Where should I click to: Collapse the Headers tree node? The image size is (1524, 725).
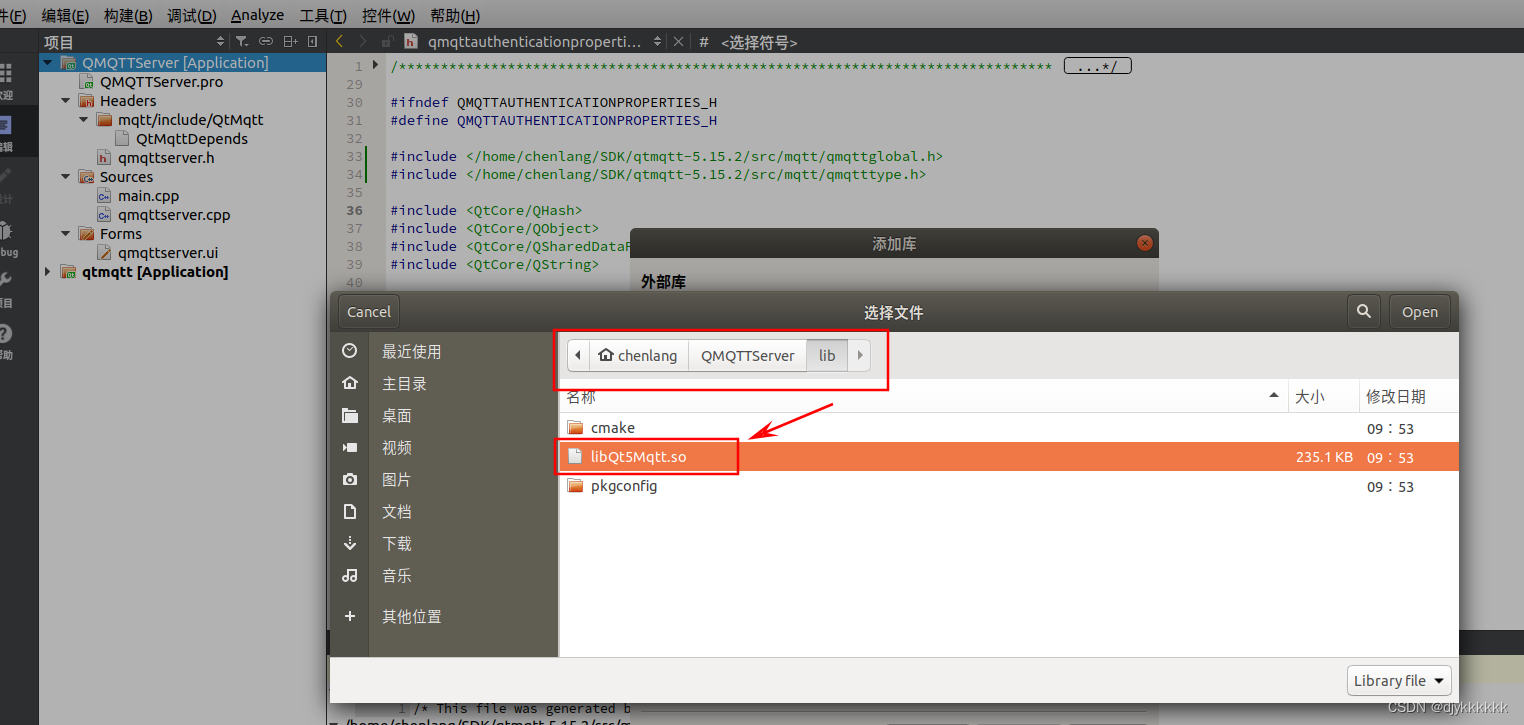click(x=65, y=100)
